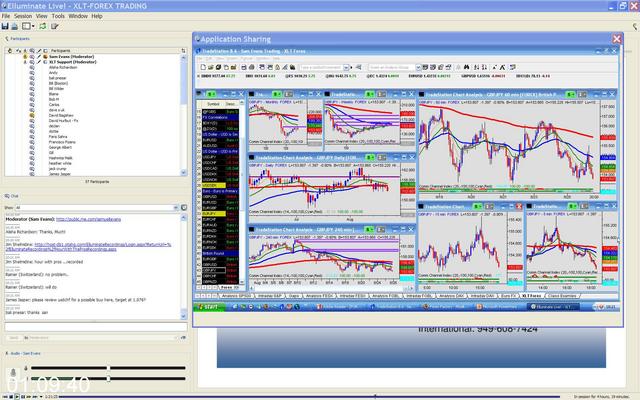Open second combo dropdown in TradeStation toolbar

click(x=418, y=67)
